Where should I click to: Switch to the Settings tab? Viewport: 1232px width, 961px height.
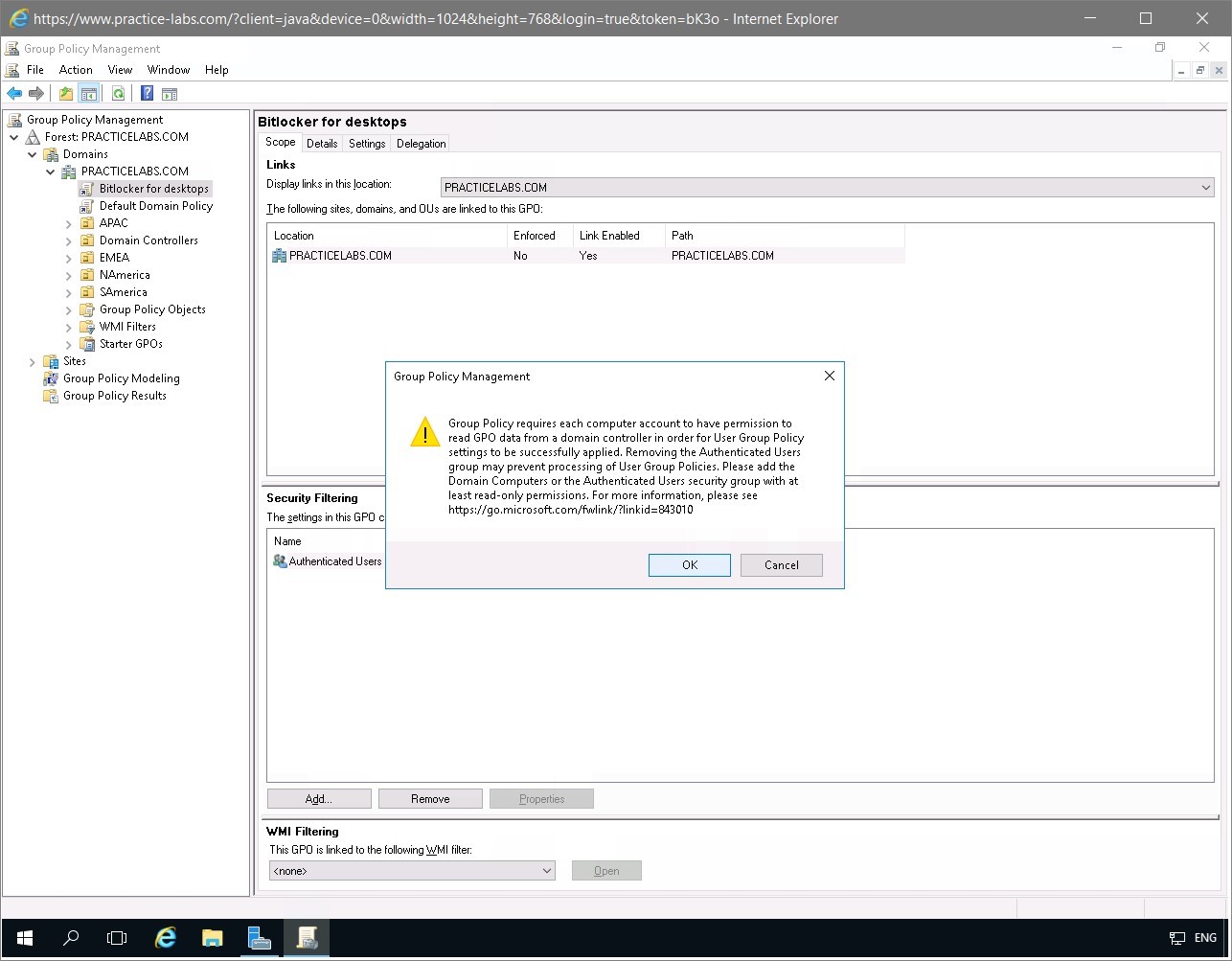[366, 143]
